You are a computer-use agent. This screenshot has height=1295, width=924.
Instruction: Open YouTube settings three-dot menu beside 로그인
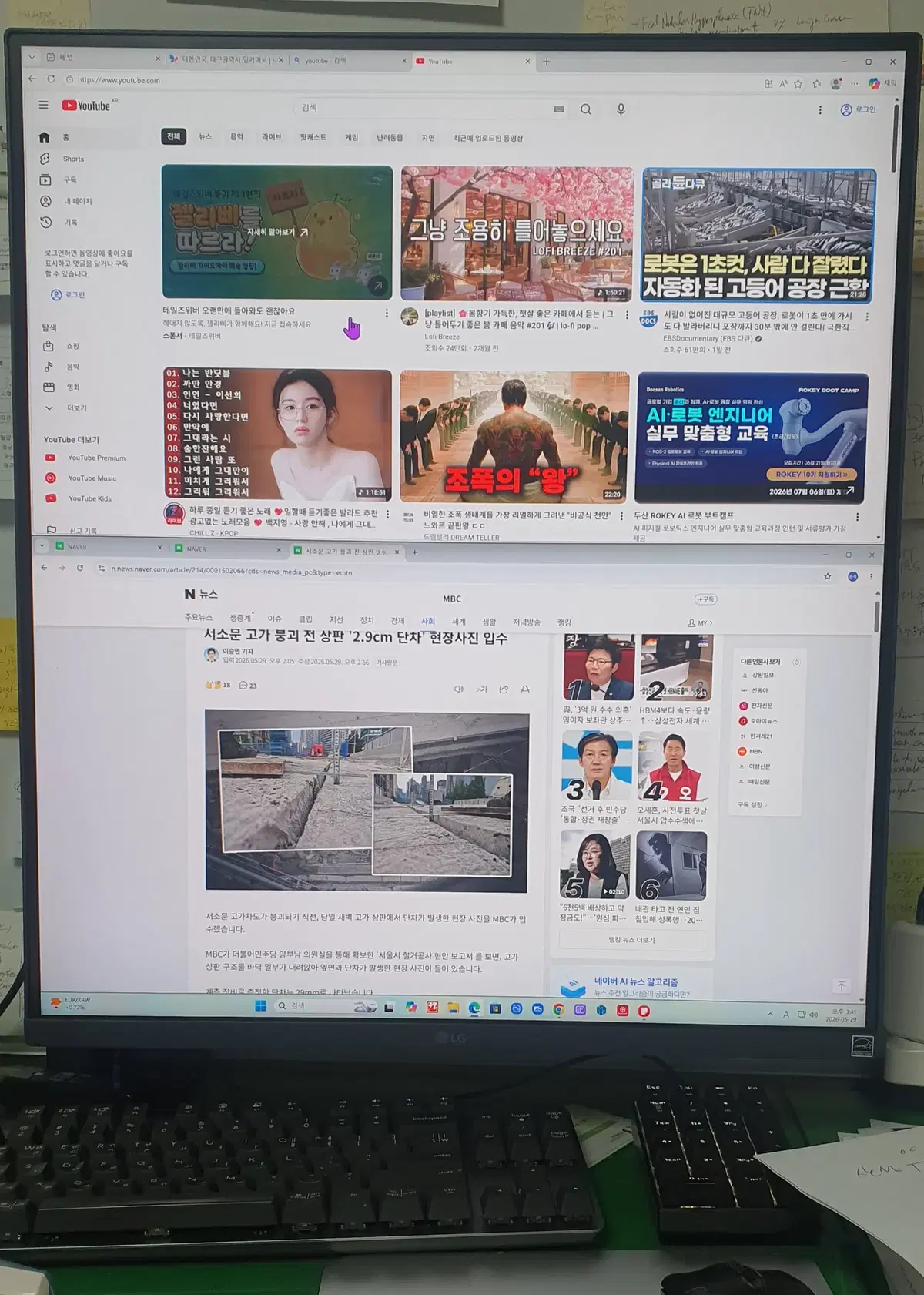(x=820, y=110)
